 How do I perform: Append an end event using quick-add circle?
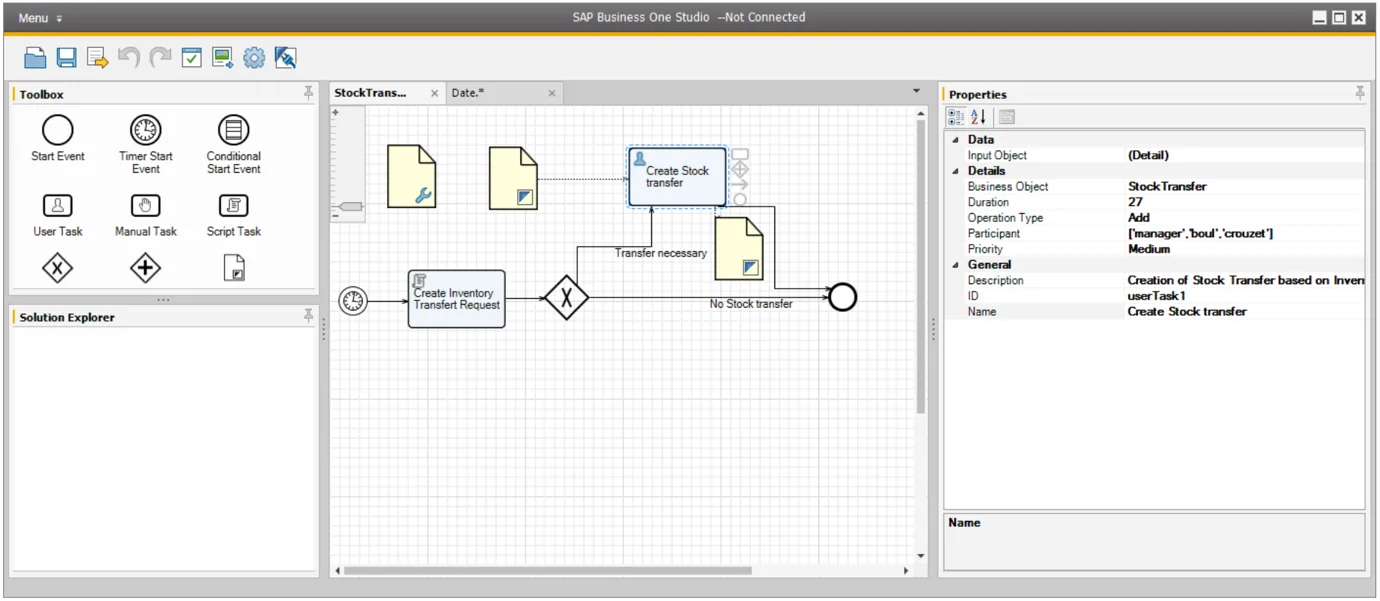click(x=740, y=199)
